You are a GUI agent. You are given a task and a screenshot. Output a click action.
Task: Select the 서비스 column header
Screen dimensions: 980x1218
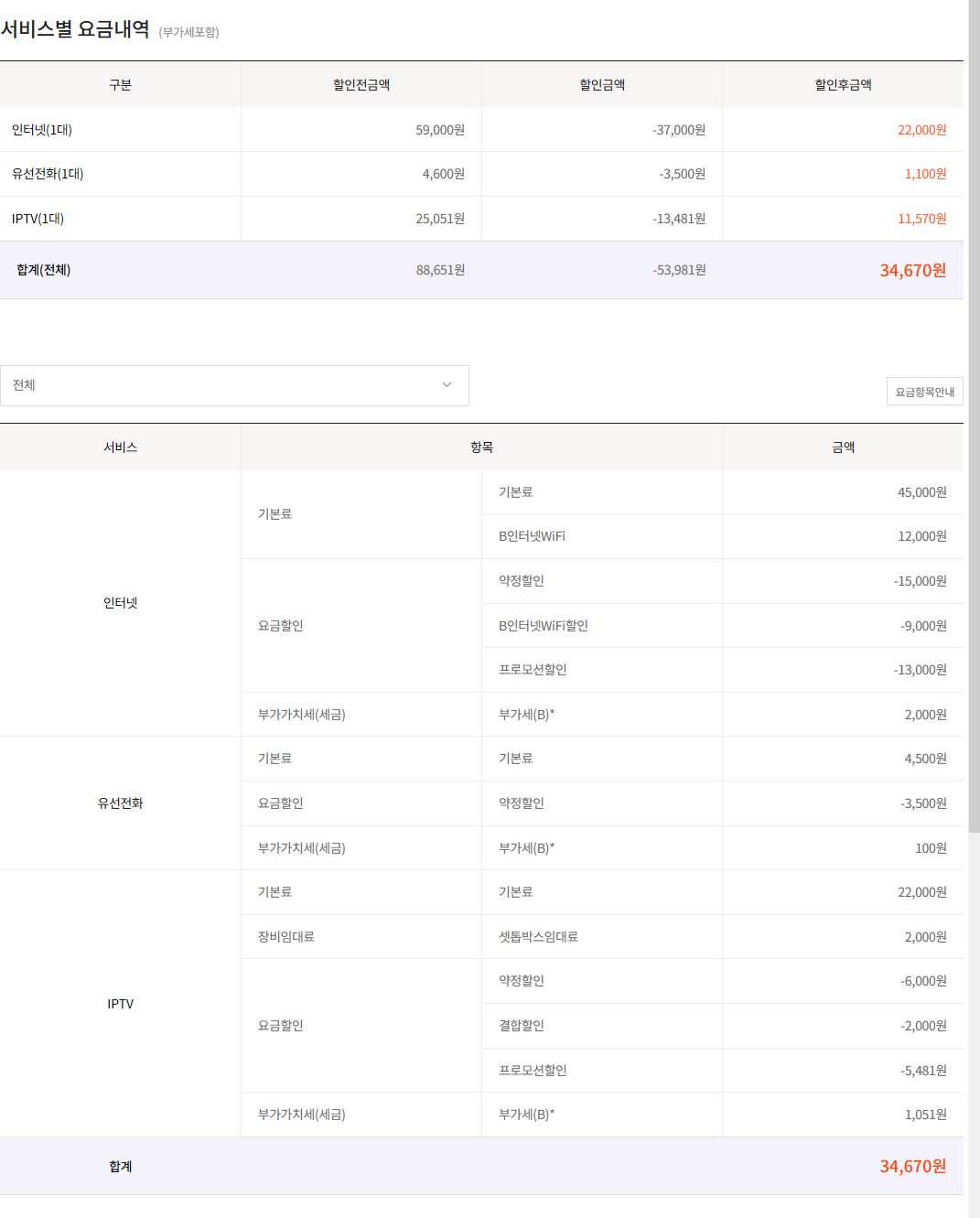[120, 447]
